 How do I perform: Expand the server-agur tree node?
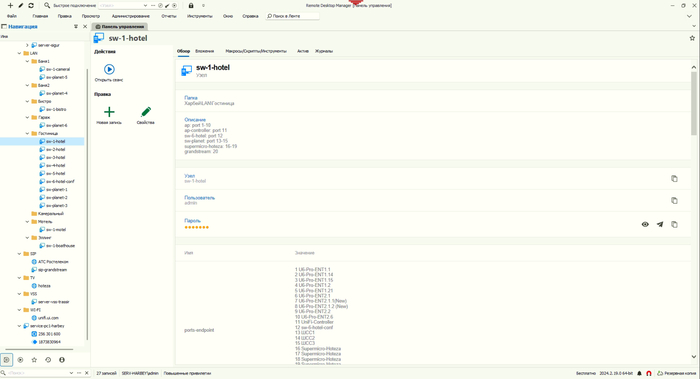tap(27, 45)
